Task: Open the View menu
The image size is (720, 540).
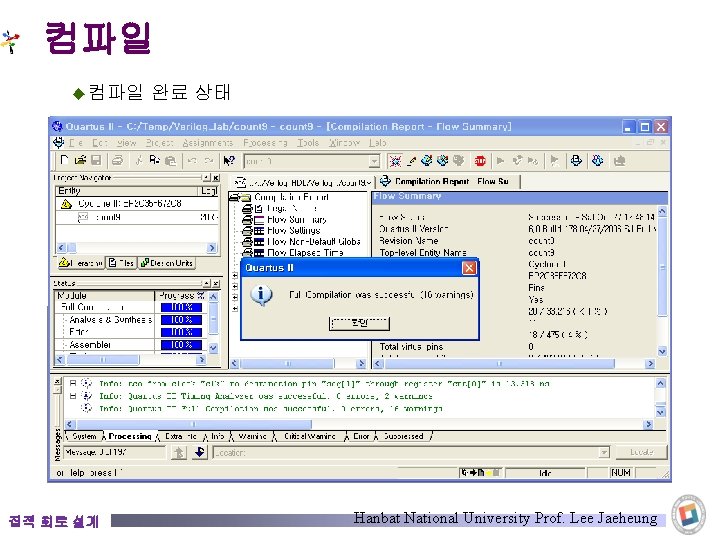Action: pyautogui.click(x=126, y=143)
